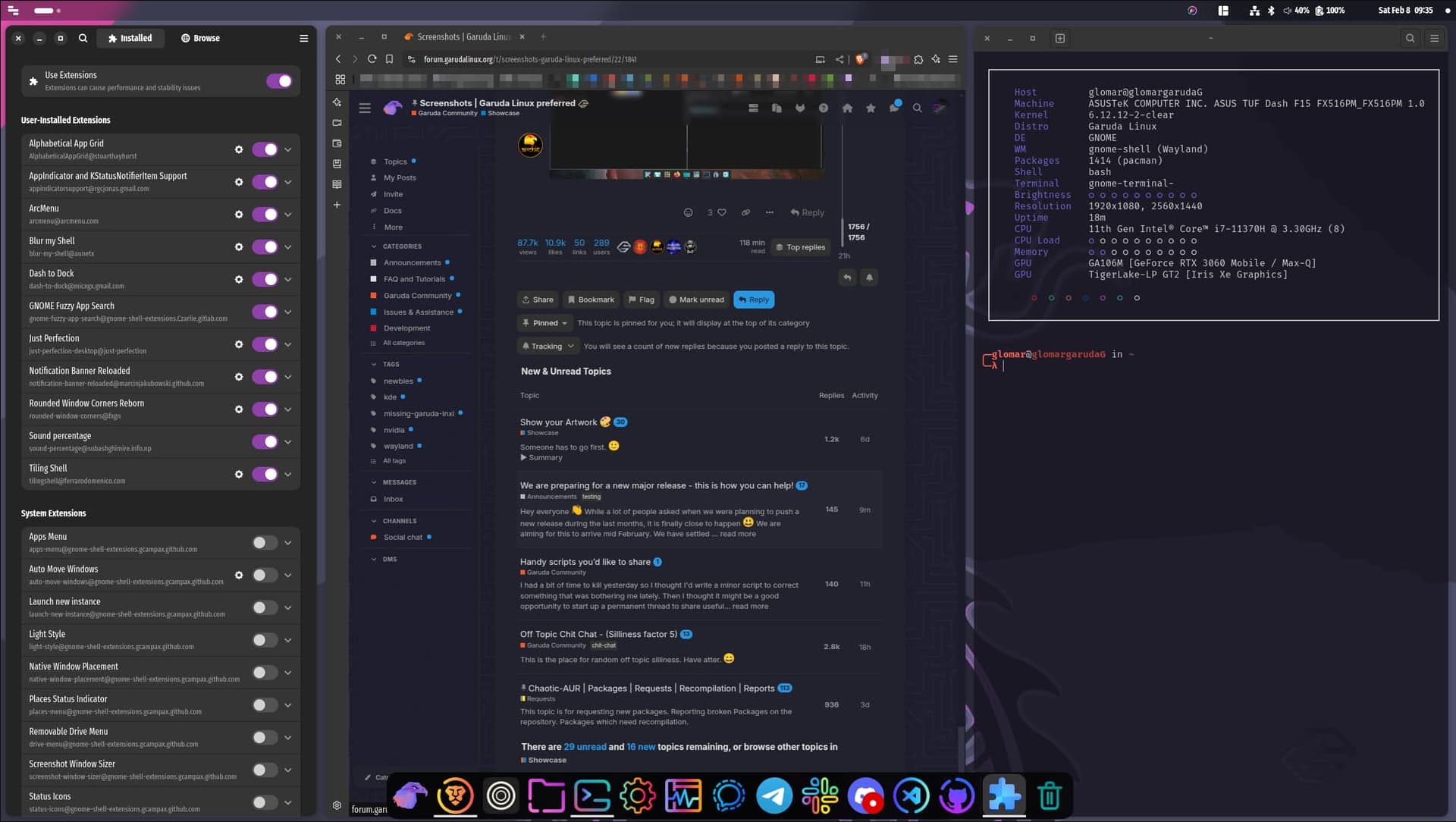The width and height of the screenshot is (1456, 822).
Task: Click the forum home icon
Action: point(847,108)
